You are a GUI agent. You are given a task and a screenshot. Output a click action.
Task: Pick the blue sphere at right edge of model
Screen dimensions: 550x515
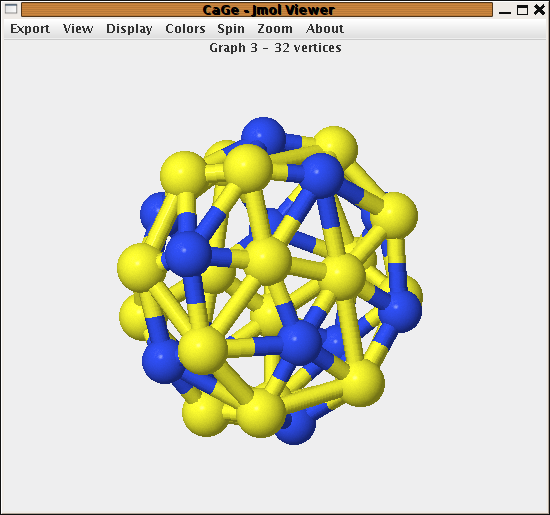pos(401,311)
